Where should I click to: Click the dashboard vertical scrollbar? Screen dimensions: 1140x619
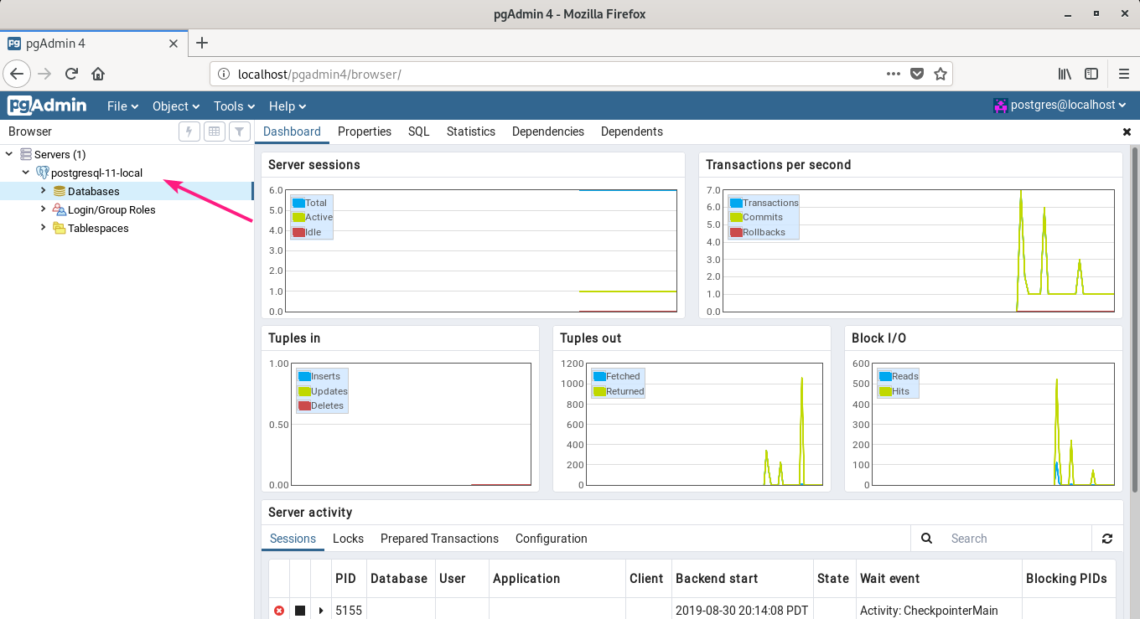pos(1133,320)
